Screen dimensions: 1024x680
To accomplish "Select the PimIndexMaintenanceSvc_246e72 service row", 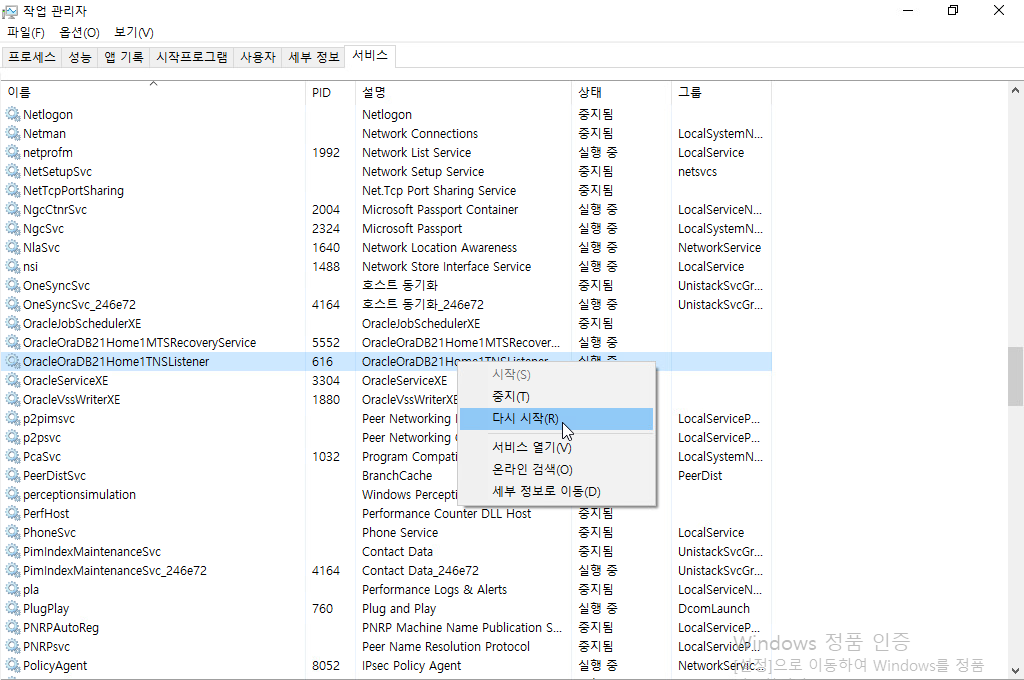I will [387, 570].
